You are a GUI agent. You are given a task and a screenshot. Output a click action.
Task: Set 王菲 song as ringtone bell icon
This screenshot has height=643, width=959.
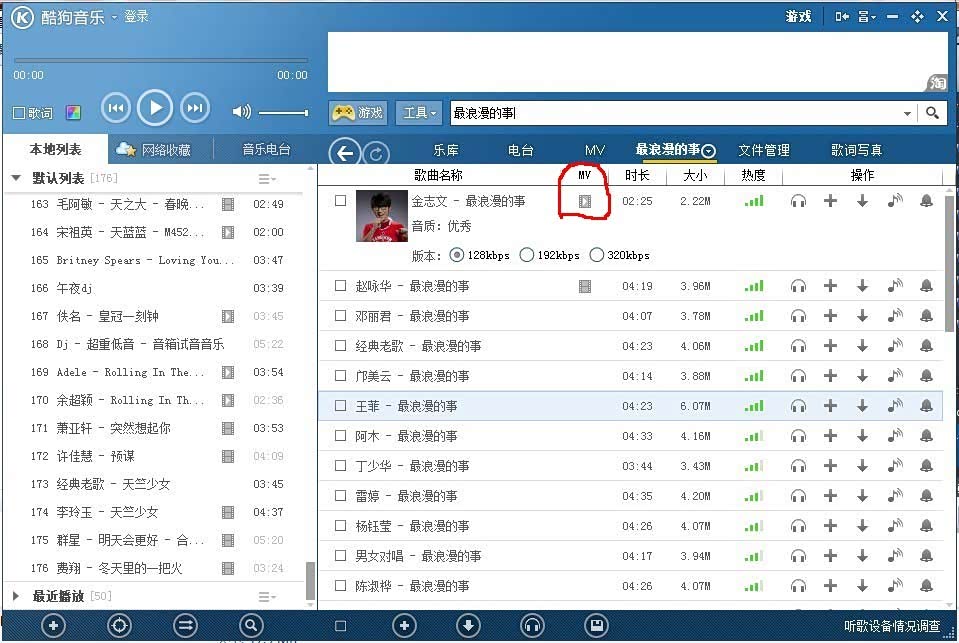(926, 406)
